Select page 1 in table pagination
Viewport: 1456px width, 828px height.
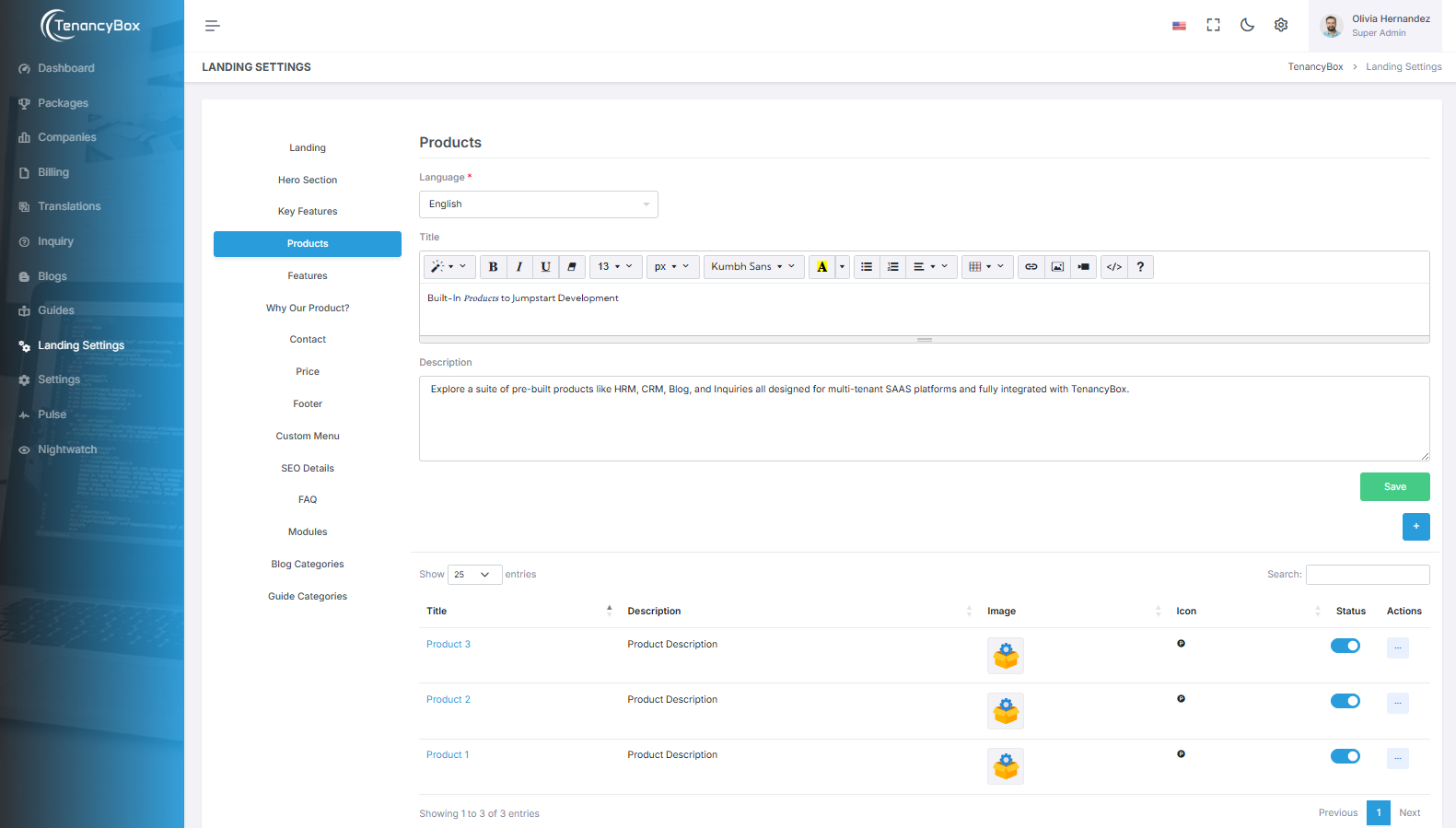pos(1379,813)
